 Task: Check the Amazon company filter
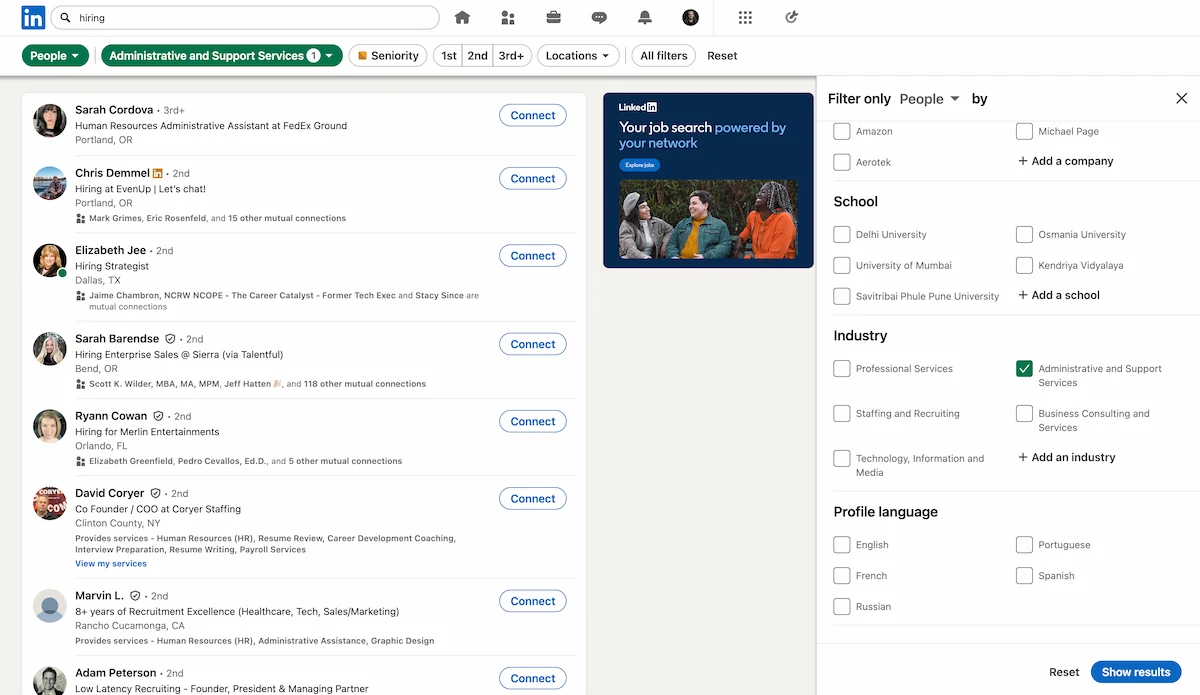click(x=841, y=131)
